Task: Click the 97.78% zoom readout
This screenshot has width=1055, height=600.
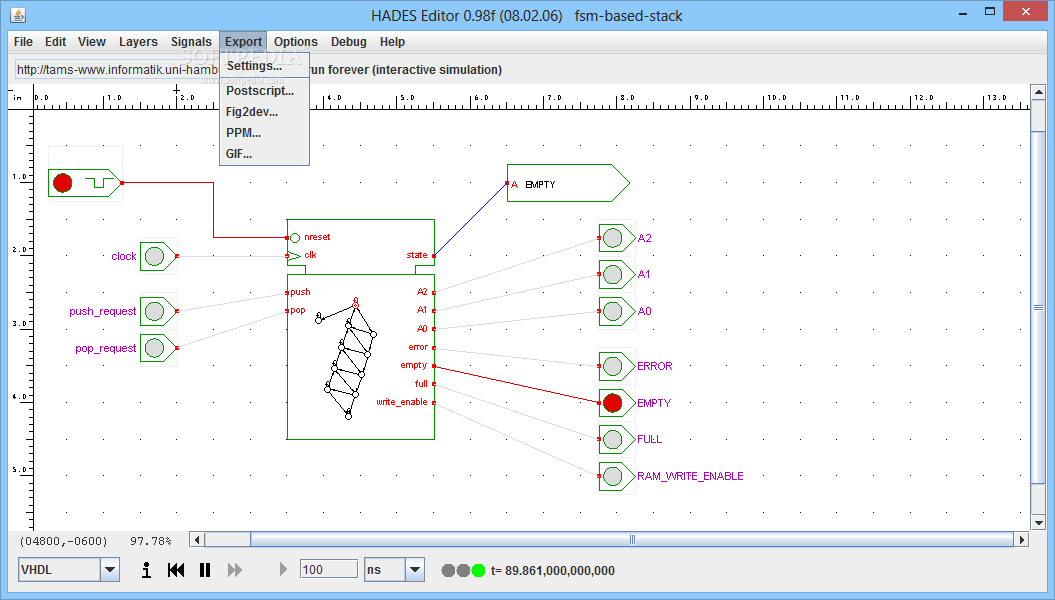Action: (151, 541)
